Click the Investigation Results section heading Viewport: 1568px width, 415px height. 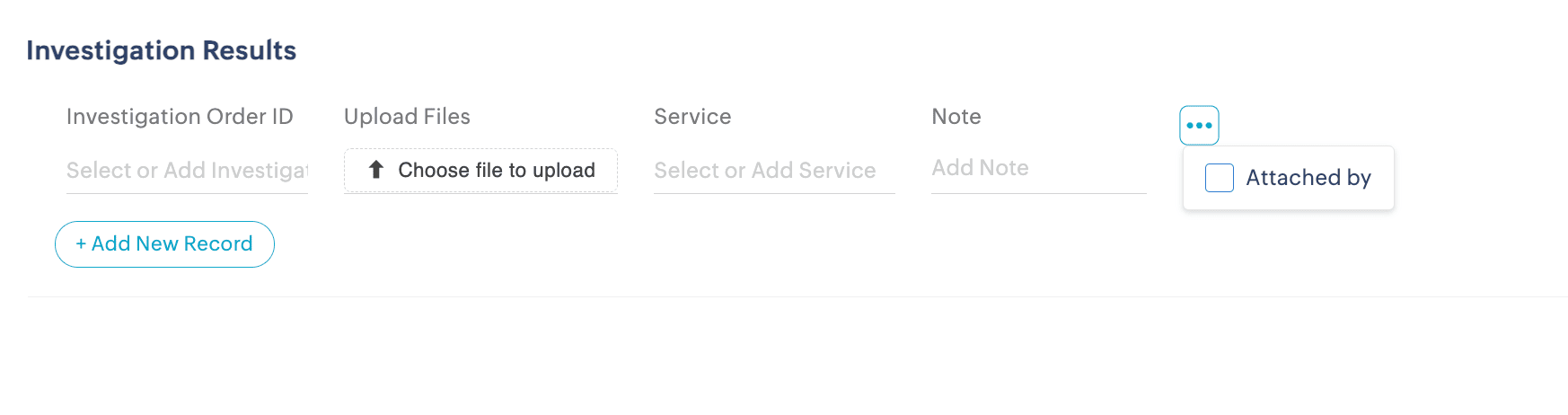click(162, 50)
